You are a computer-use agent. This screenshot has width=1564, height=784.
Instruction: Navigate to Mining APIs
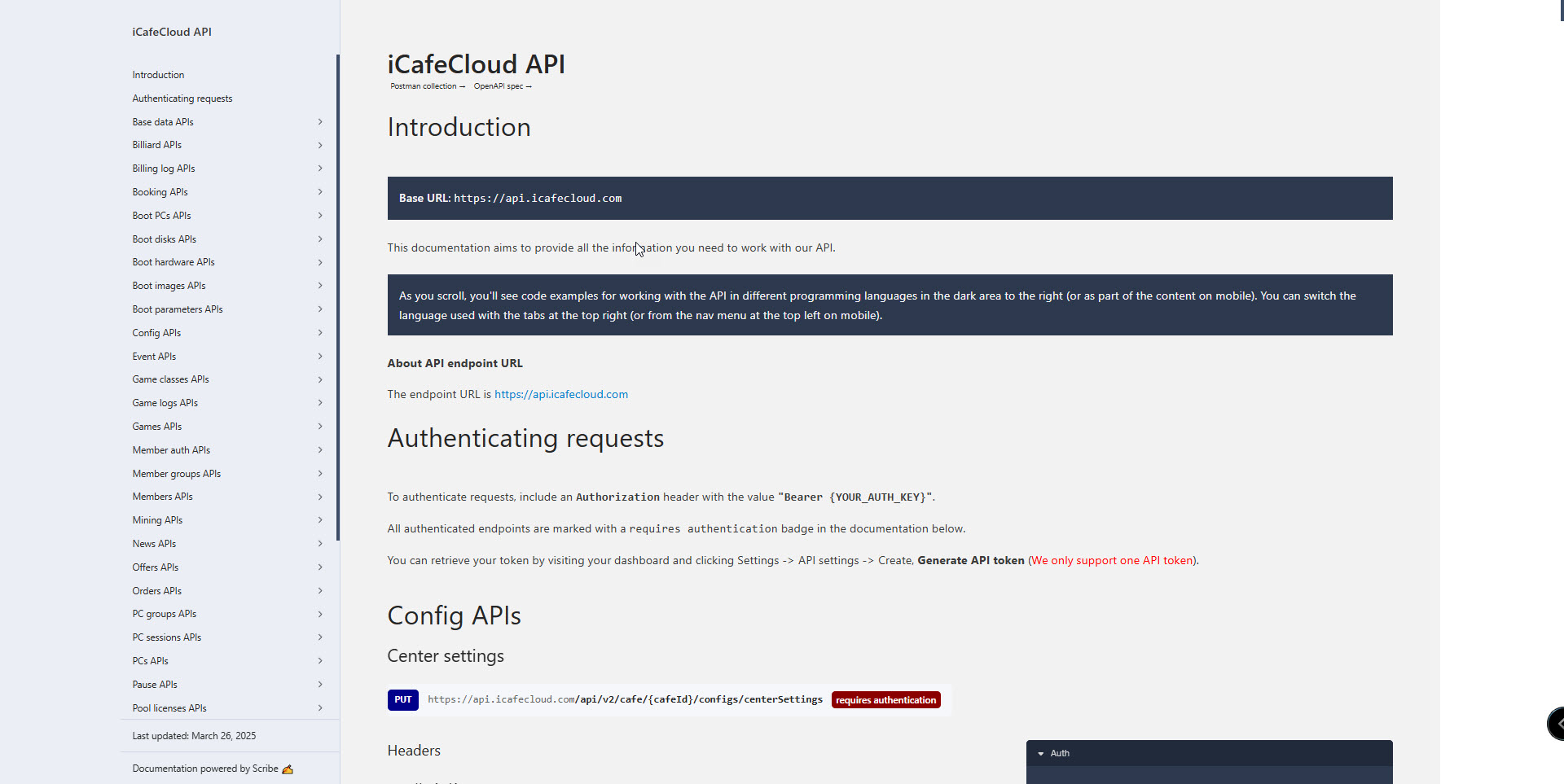tap(157, 520)
